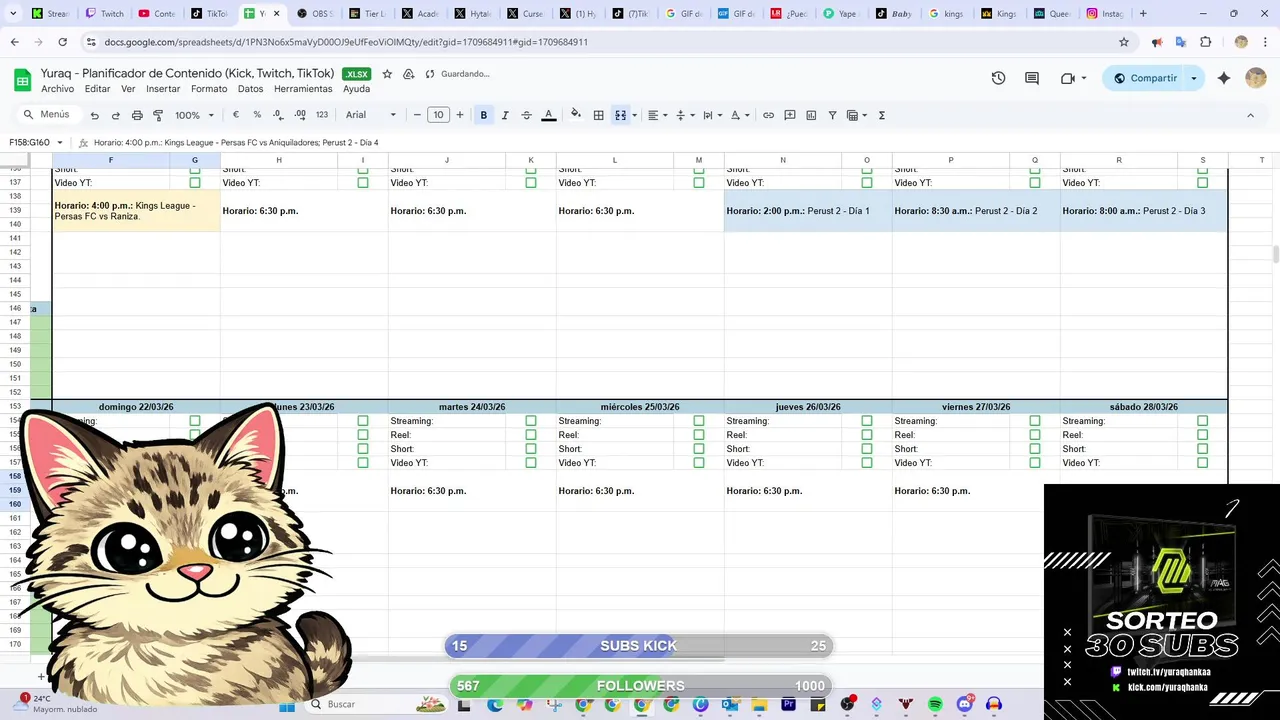The height and width of the screenshot is (720, 1280).
Task: Open the Archivo menu
Action: tap(57, 89)
